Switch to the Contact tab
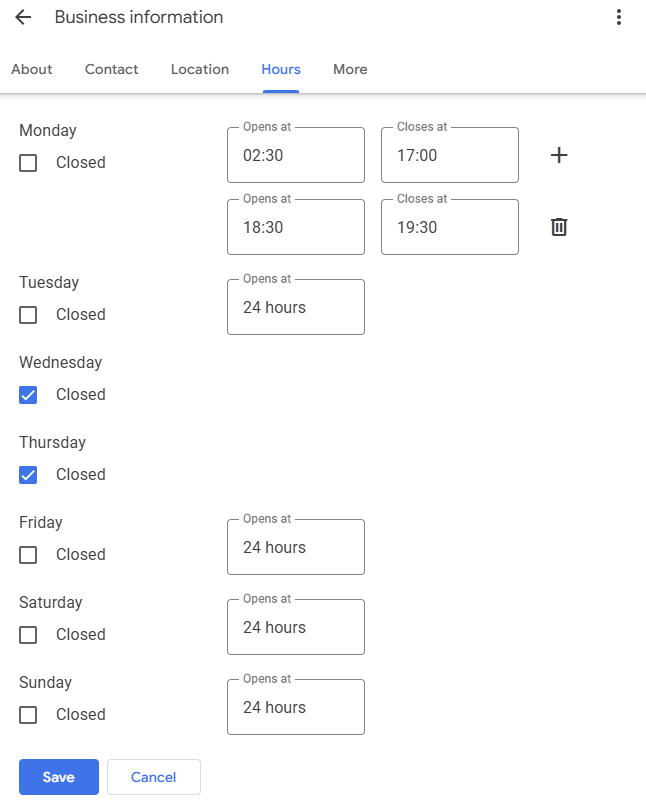 click(112, 69)
